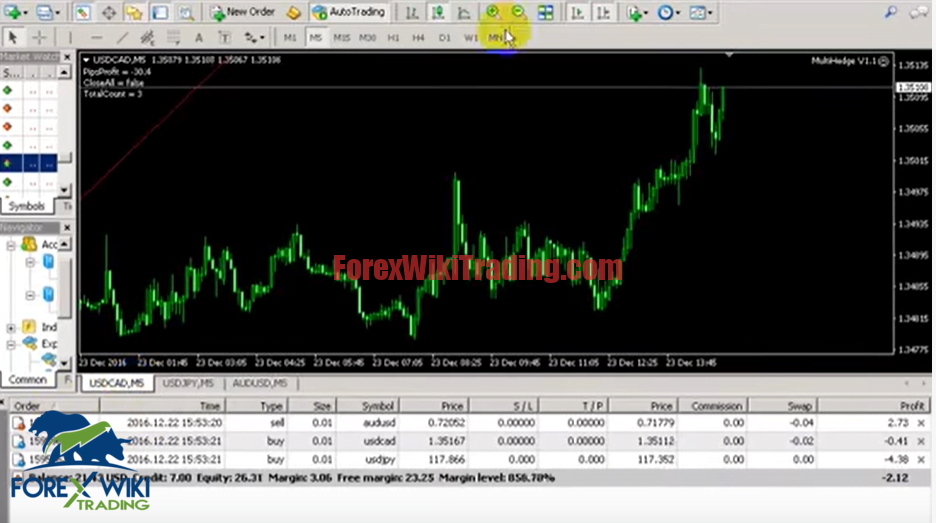Open the Data Window icon
The width and height of the screenshot is (936, 523).
(109, 12)
